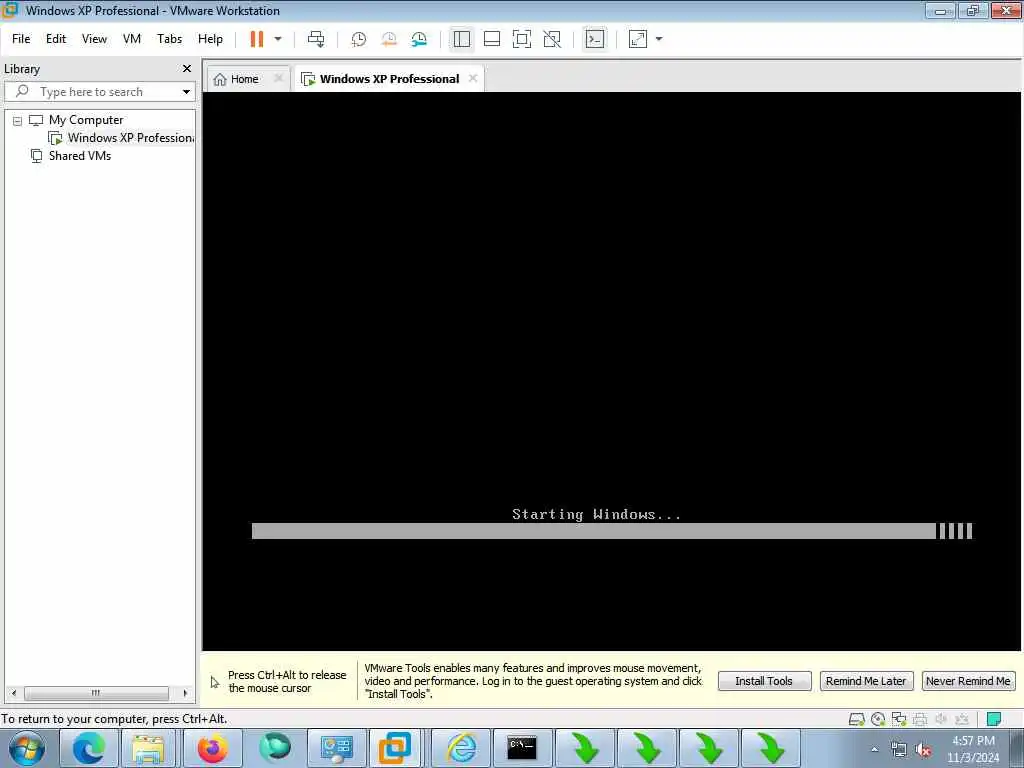Click the Install Tools button
Viewport: 1024px width, 768px height.
(x=764, y=681)
